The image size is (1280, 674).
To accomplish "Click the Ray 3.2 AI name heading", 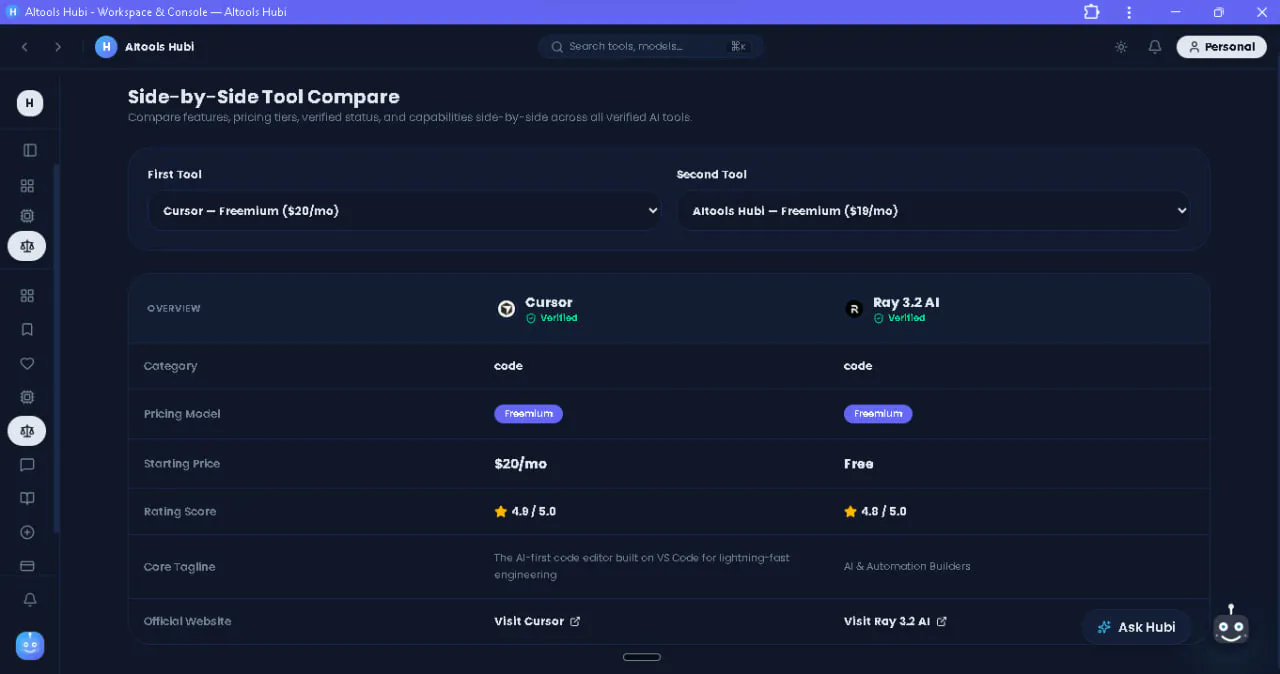I will 906,302.
